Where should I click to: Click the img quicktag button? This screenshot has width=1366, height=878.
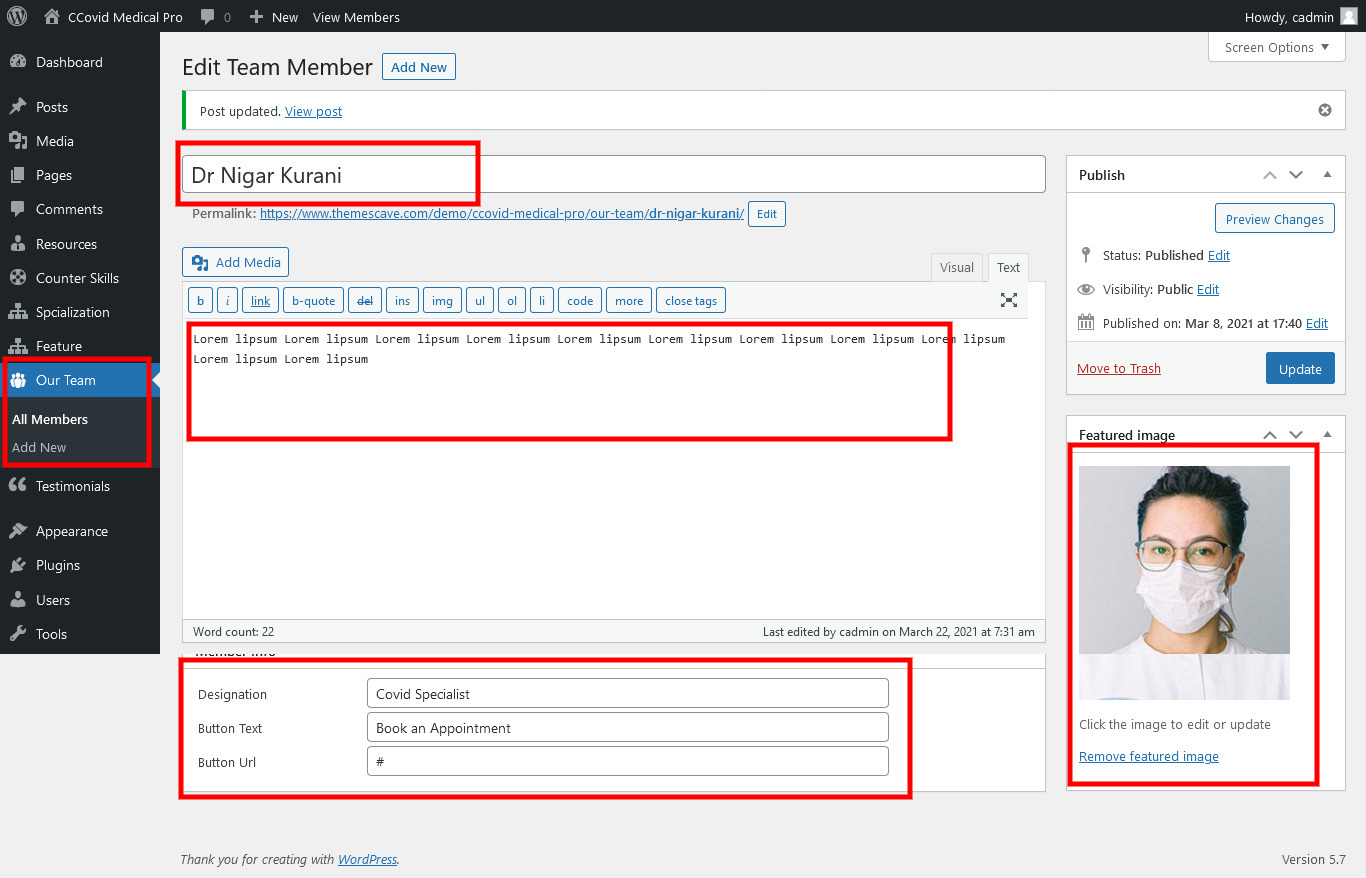tap(442, 300)
